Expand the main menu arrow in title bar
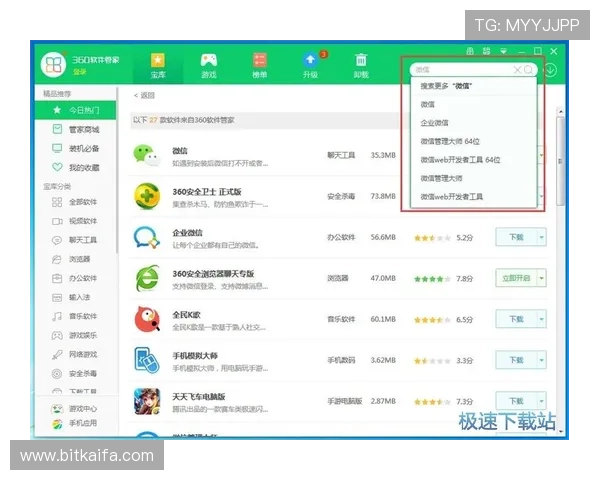Screen dimensions: 600x480 click(503, 51)
